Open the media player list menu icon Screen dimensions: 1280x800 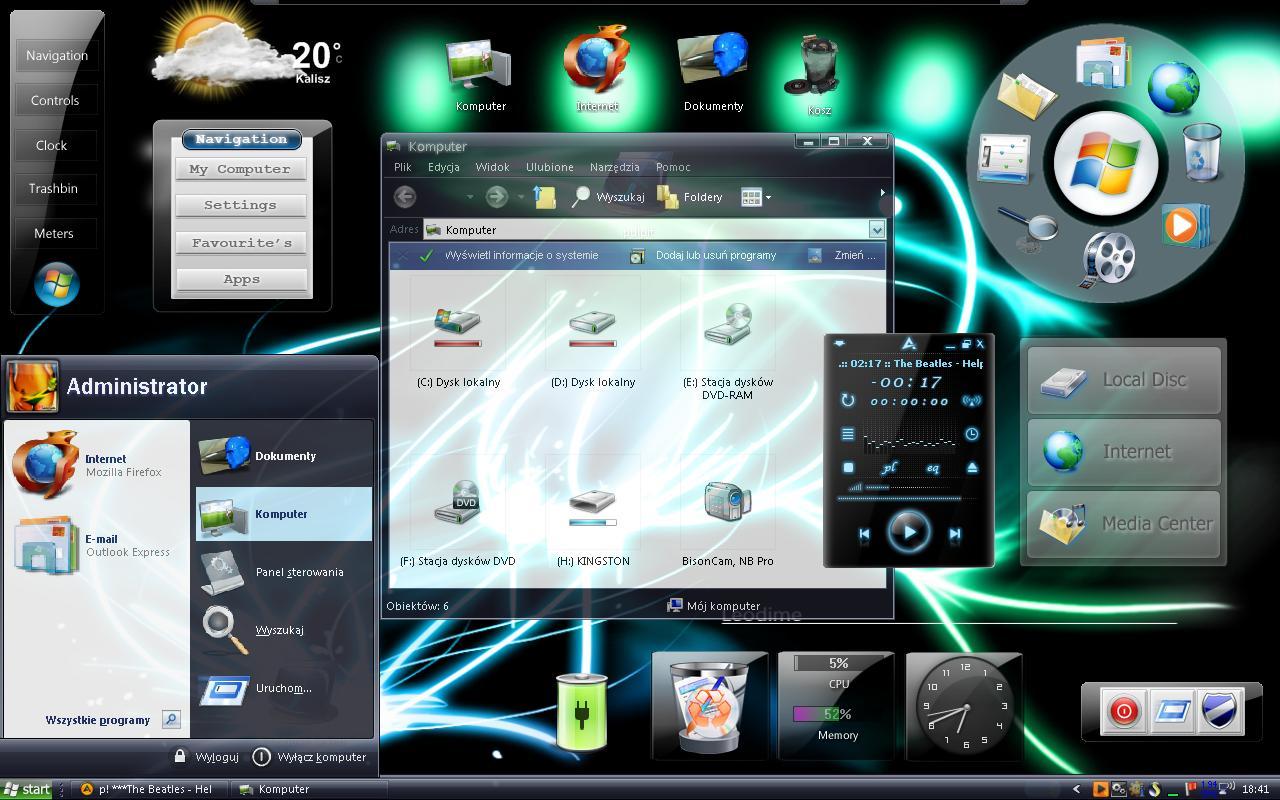pos(848,434)
